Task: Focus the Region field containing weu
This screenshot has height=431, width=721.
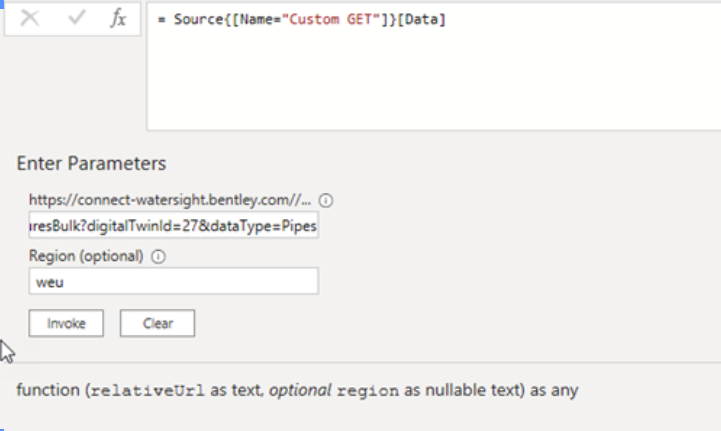Action: coord(173,282)
